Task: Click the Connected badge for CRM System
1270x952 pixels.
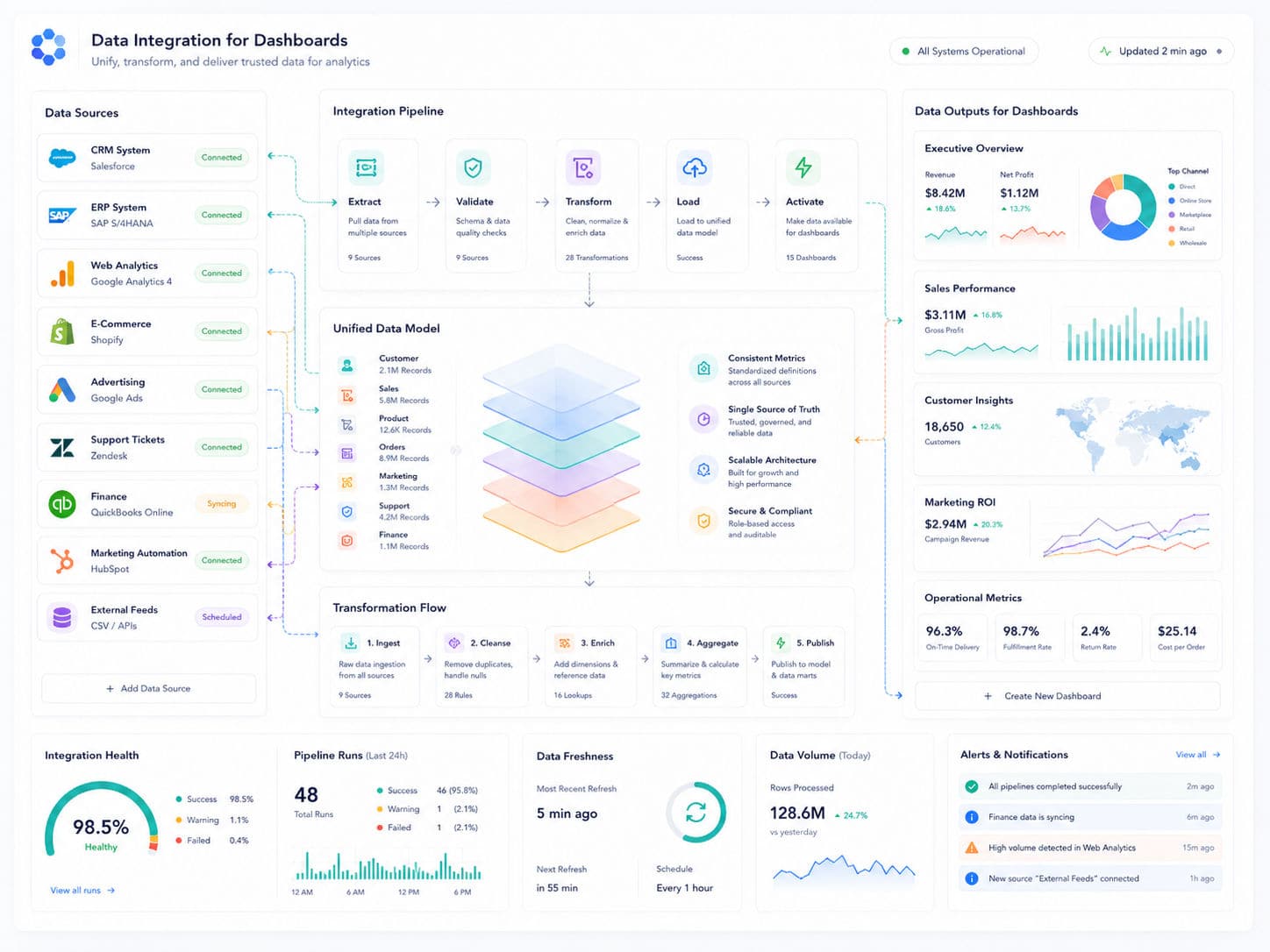Action: click(x=222, y=158)
